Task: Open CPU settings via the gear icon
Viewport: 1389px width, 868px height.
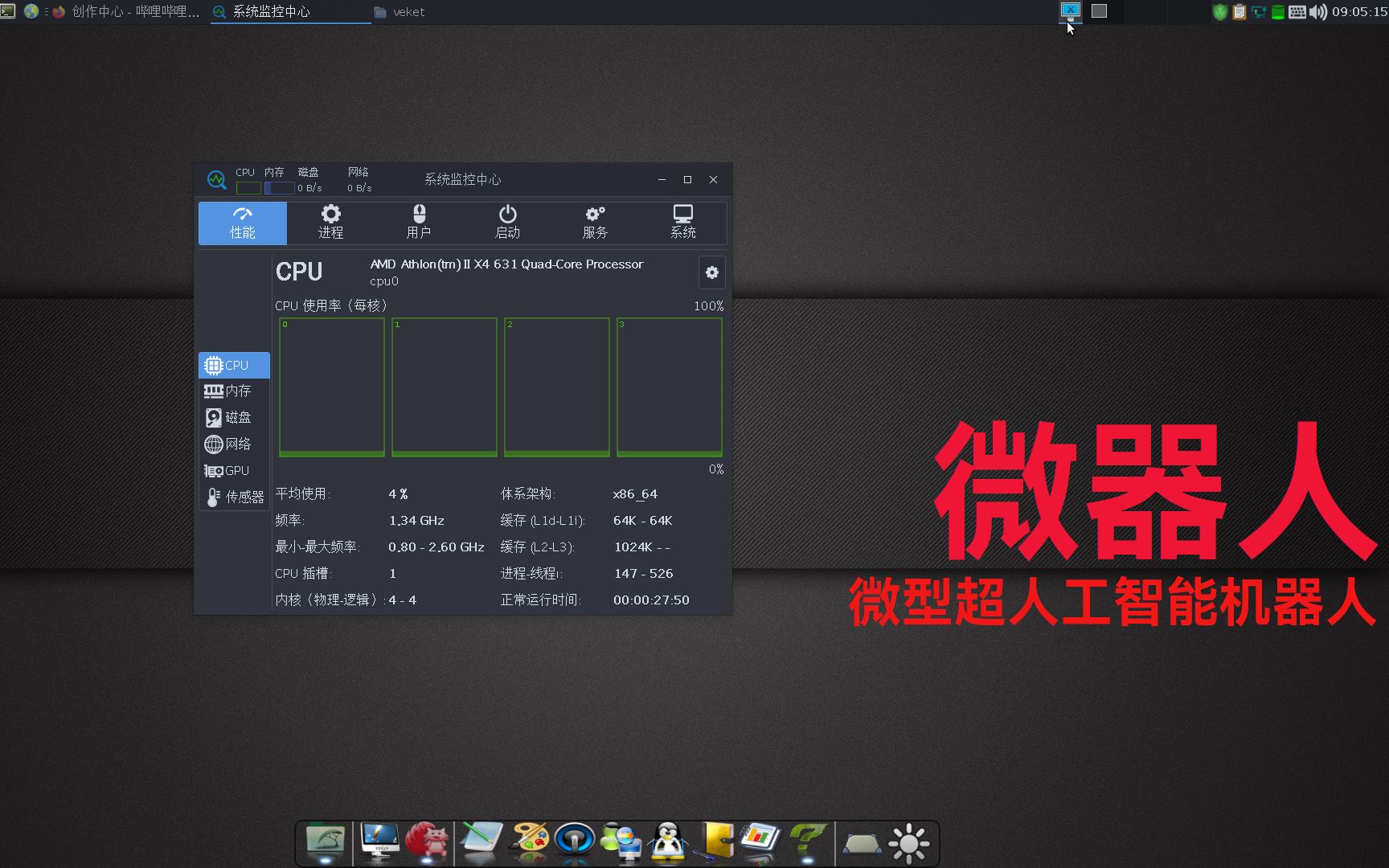Action: [x=711, y=272]
